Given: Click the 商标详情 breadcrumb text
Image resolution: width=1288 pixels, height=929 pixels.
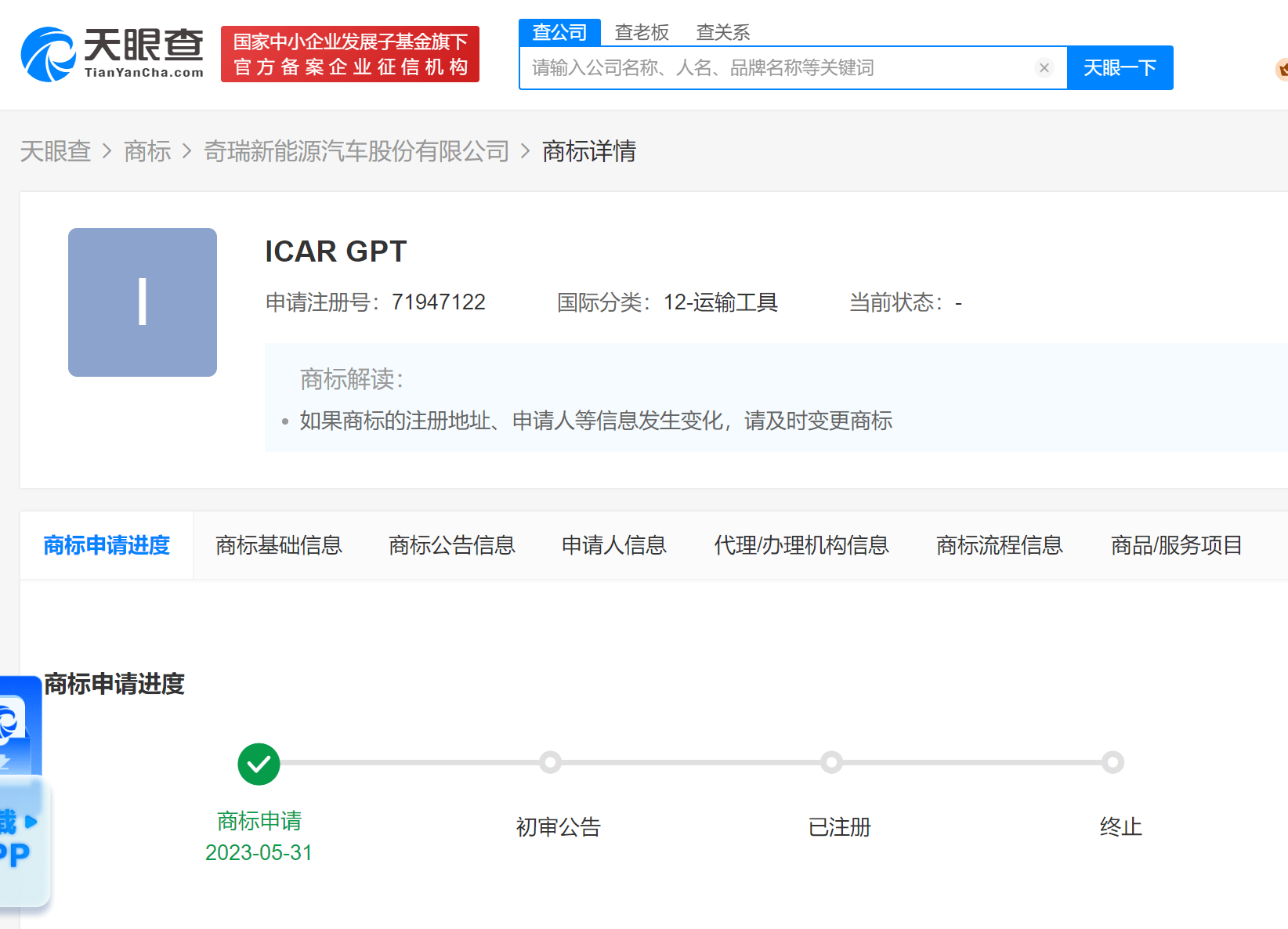Looking at the screenshot, I should (589, 151).
